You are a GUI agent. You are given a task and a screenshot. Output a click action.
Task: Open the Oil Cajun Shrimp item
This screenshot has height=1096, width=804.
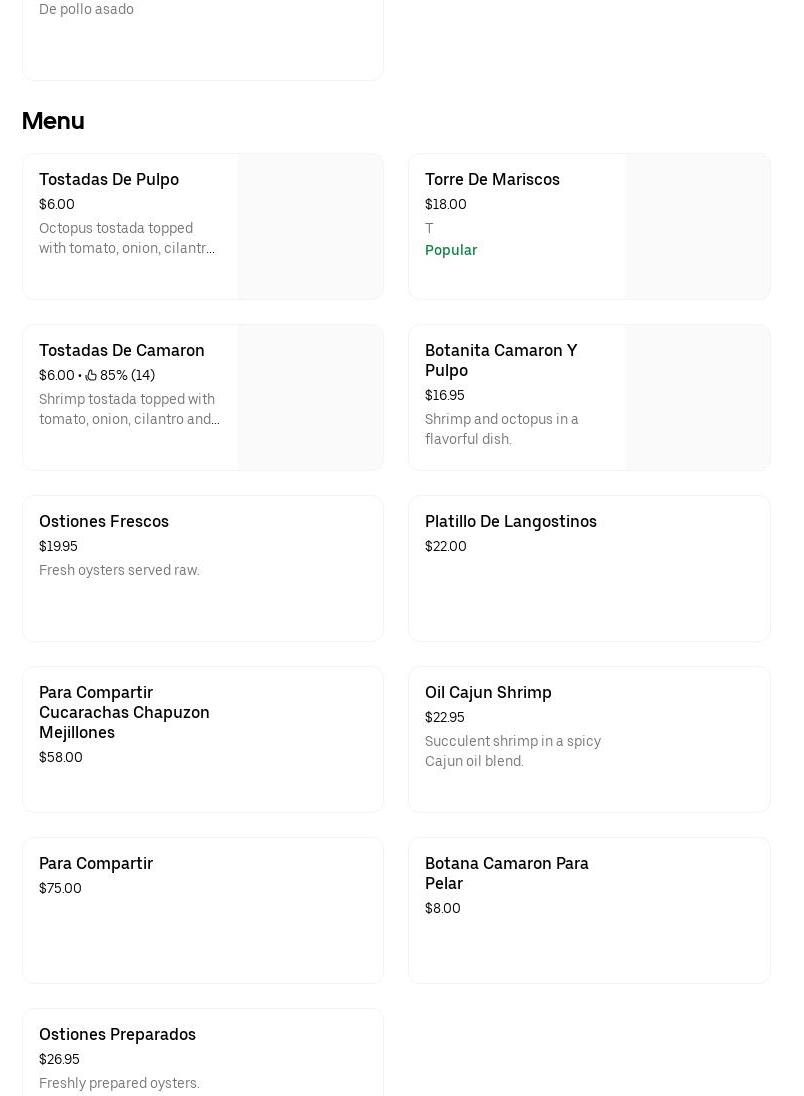pyautogui.click(x=589, y=740)
